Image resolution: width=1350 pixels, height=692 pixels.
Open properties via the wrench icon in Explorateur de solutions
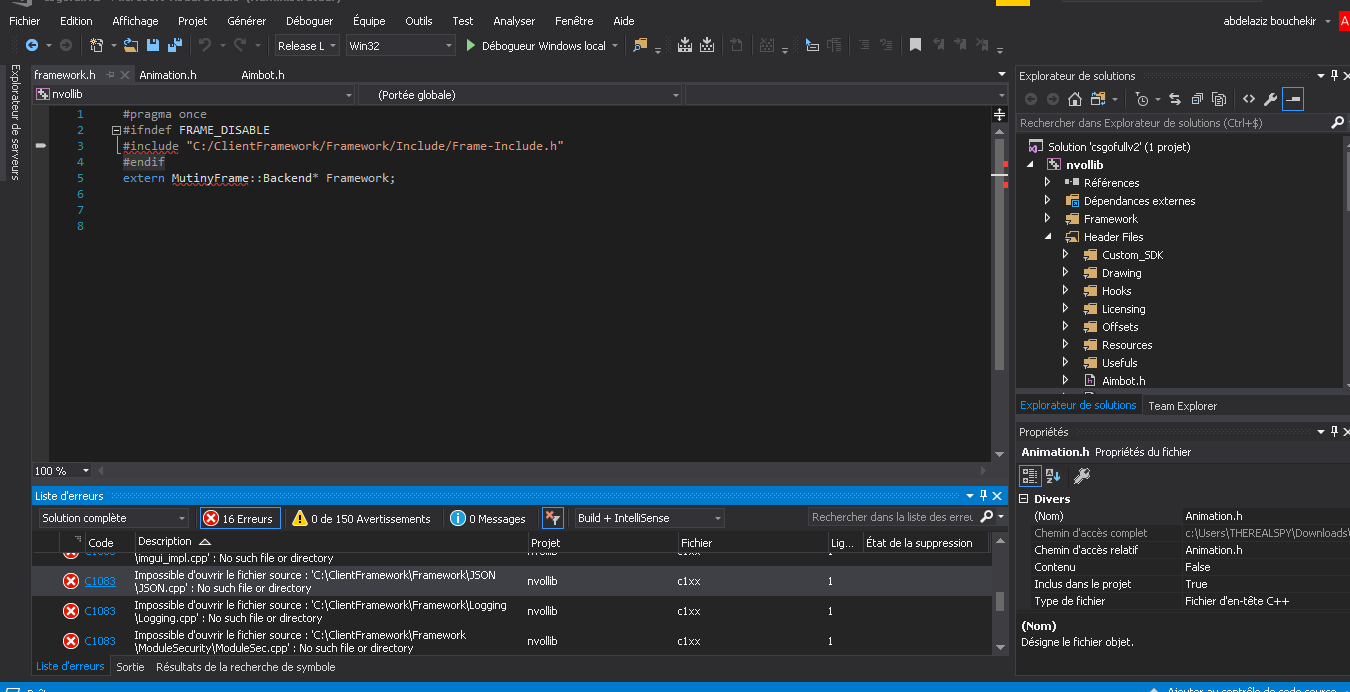pos(1270,99)
